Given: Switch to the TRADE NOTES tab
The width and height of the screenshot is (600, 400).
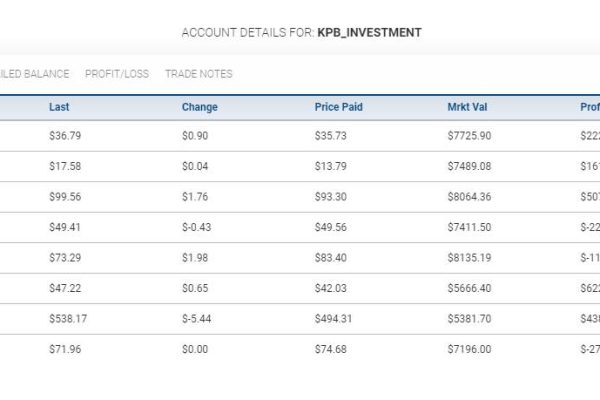Looking at the screenshot, I should pos(199,74).
